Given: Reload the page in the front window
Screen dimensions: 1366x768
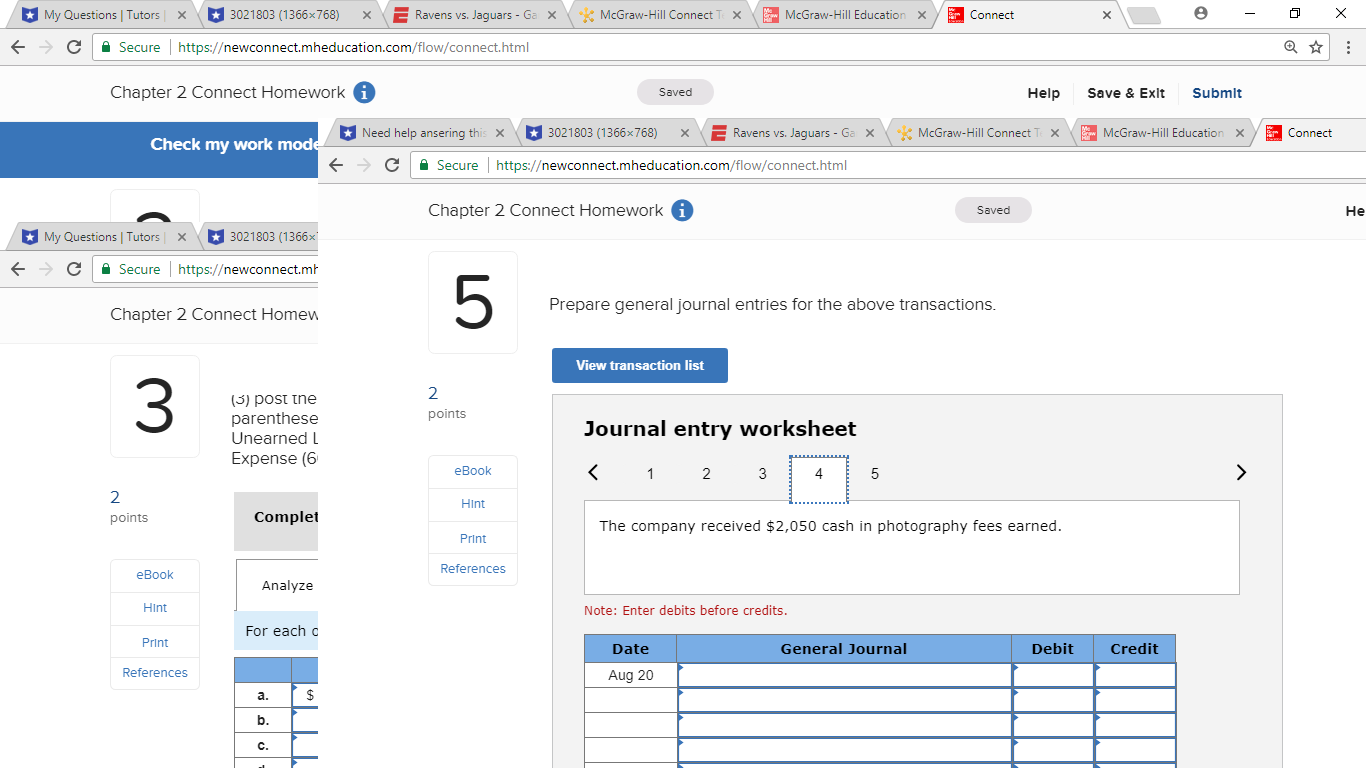Looking at the screenshot, I should 392,165.
